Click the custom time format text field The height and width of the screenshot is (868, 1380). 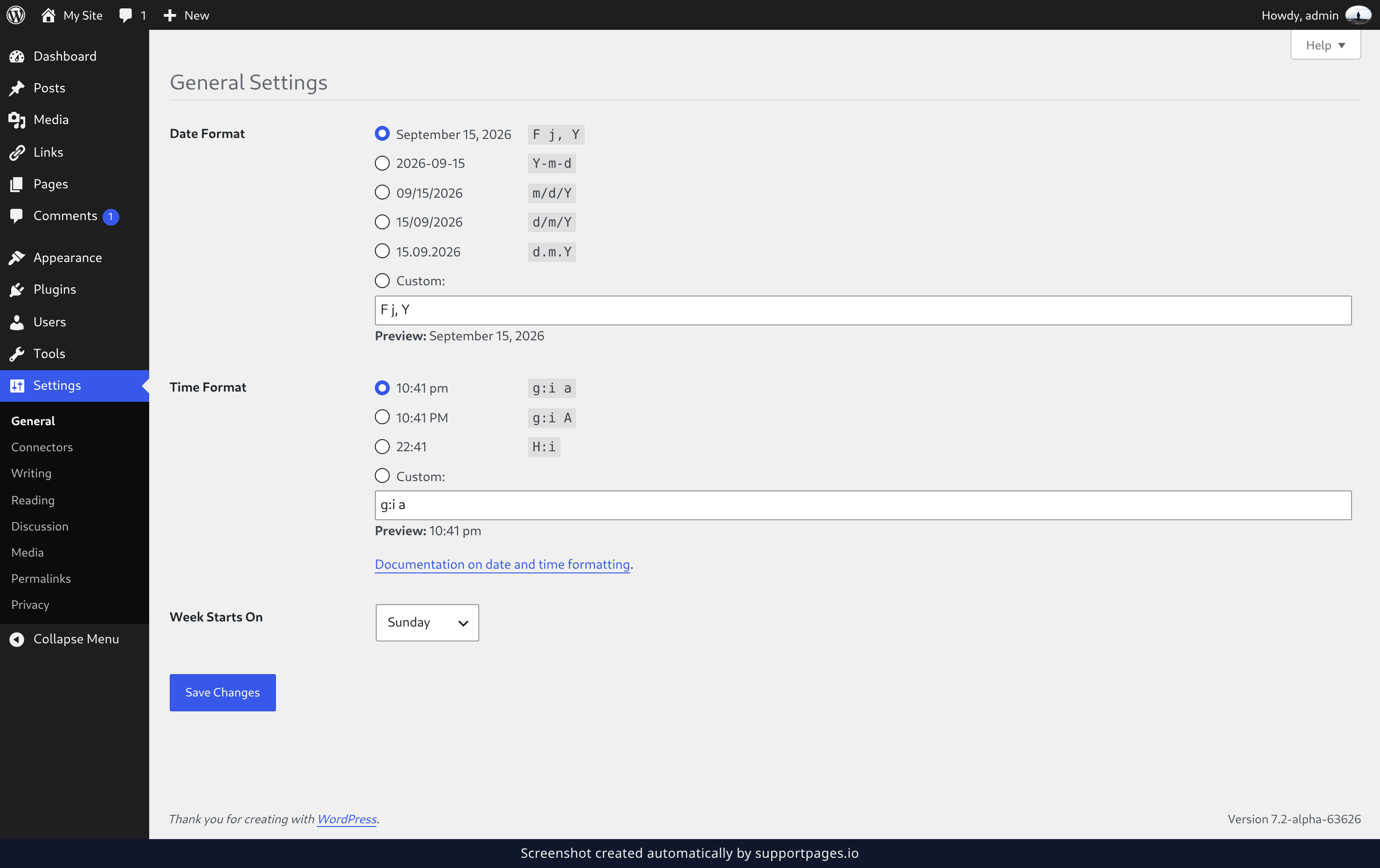click(x=863, y=505)
